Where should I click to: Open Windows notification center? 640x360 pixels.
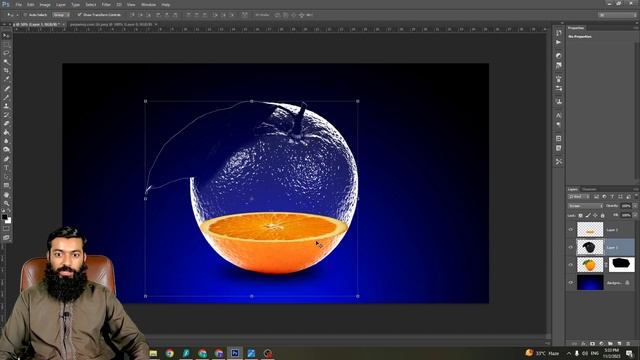coord(629,353)
